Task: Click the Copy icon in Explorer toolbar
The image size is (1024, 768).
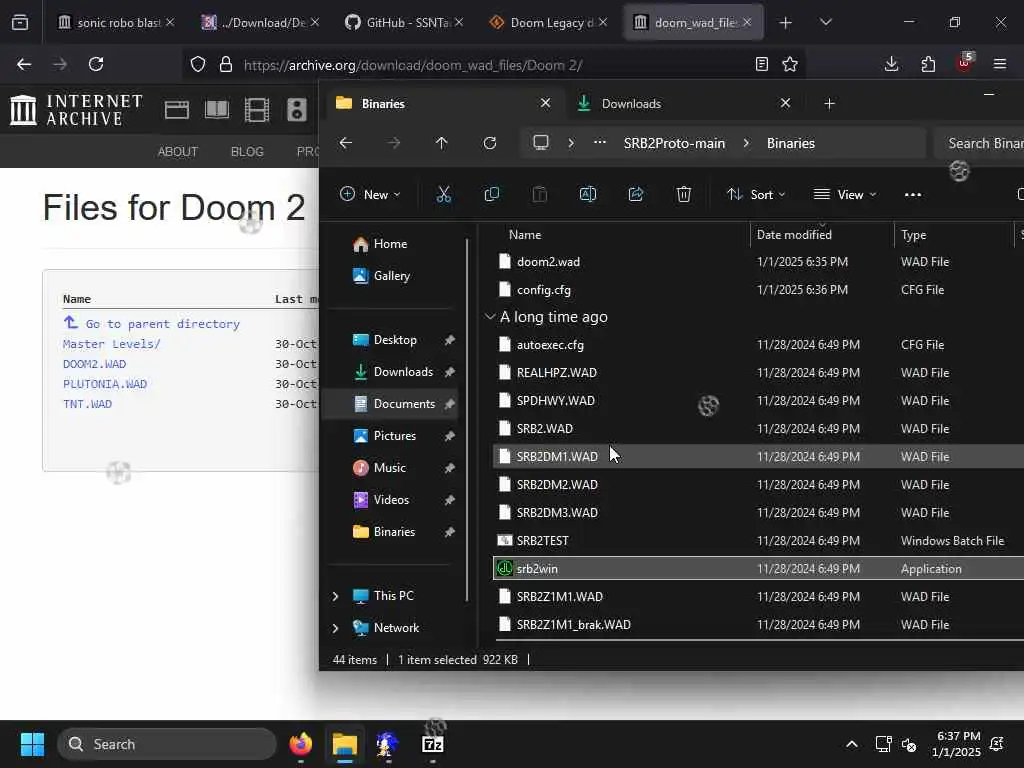Action: pos(492,195)
